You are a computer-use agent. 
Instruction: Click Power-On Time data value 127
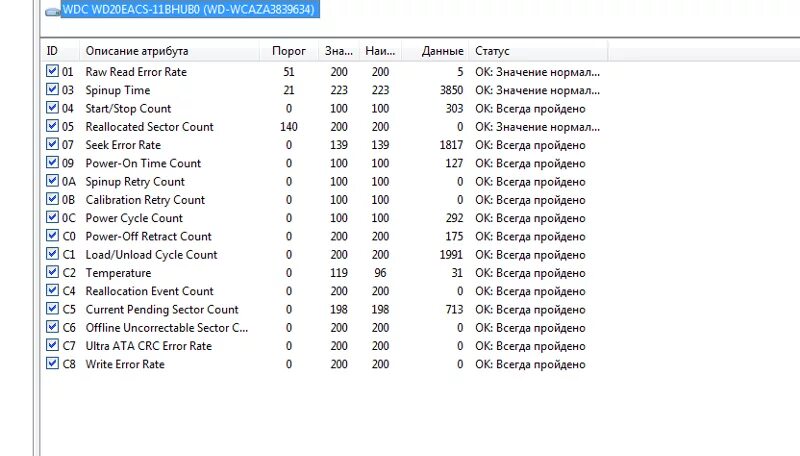[454, 163]
